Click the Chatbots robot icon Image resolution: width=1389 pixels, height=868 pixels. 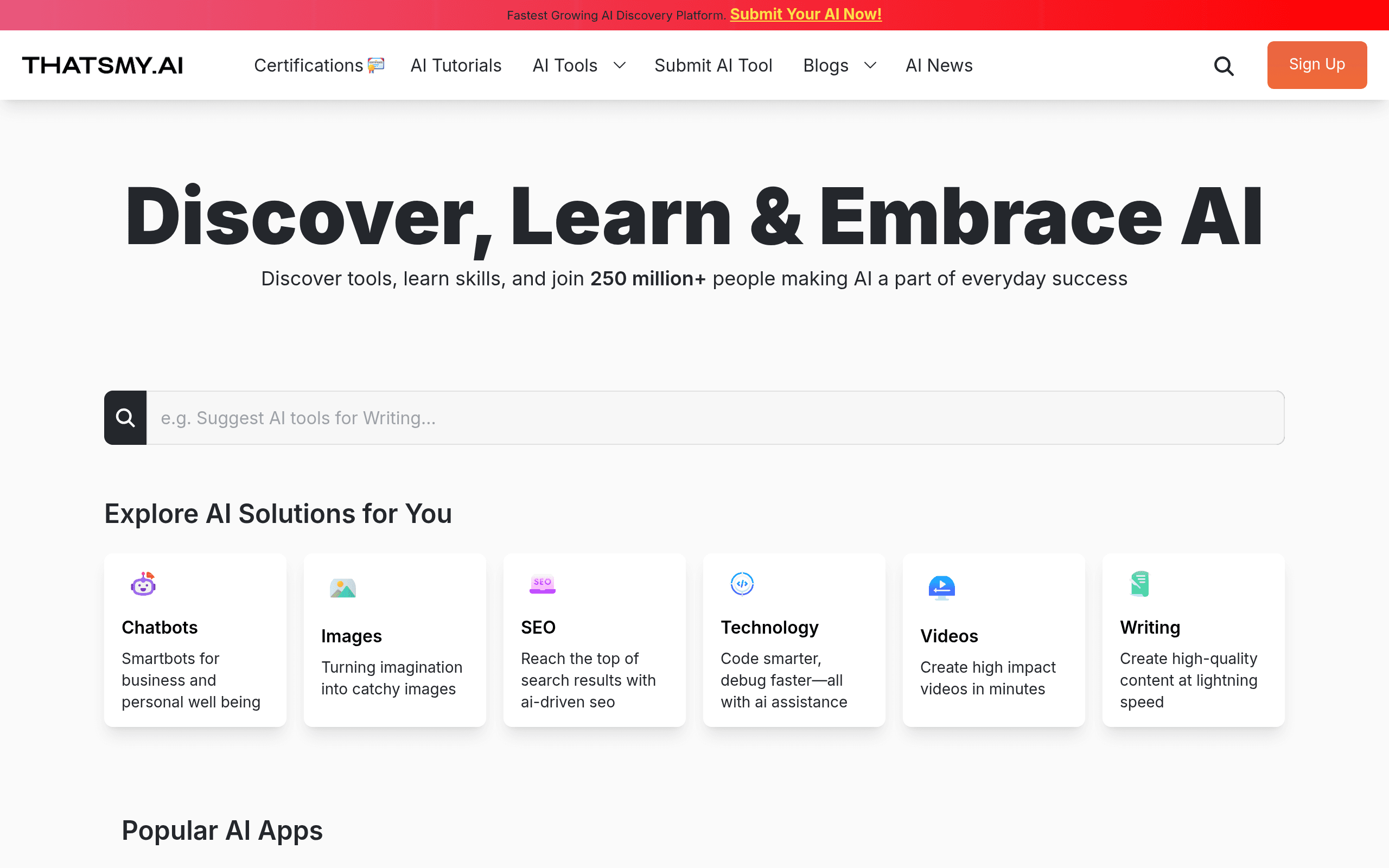coord(143,584)
